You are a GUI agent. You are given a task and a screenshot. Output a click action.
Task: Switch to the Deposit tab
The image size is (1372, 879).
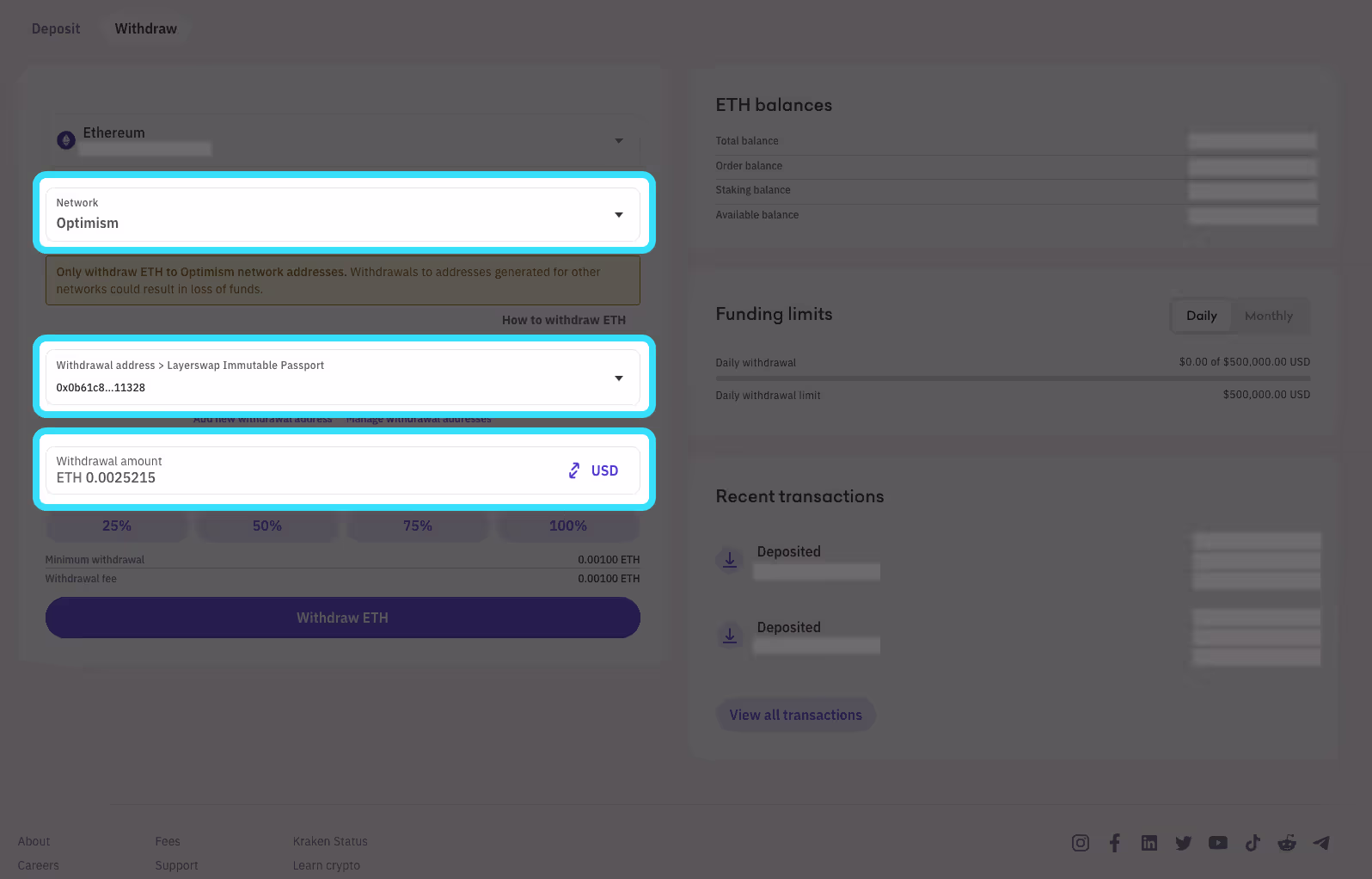coord(56,28)
